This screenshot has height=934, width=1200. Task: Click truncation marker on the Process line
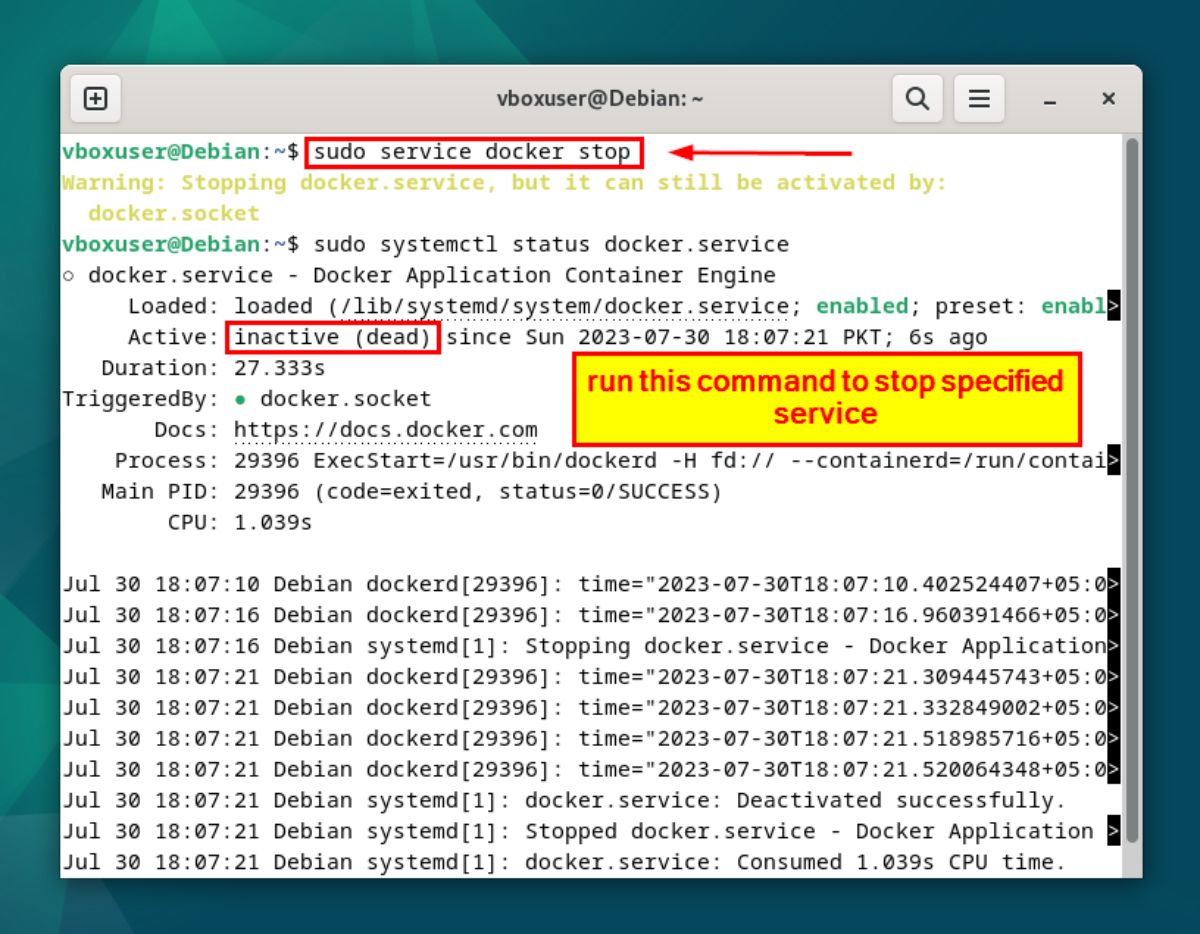tap(1113, 461)
